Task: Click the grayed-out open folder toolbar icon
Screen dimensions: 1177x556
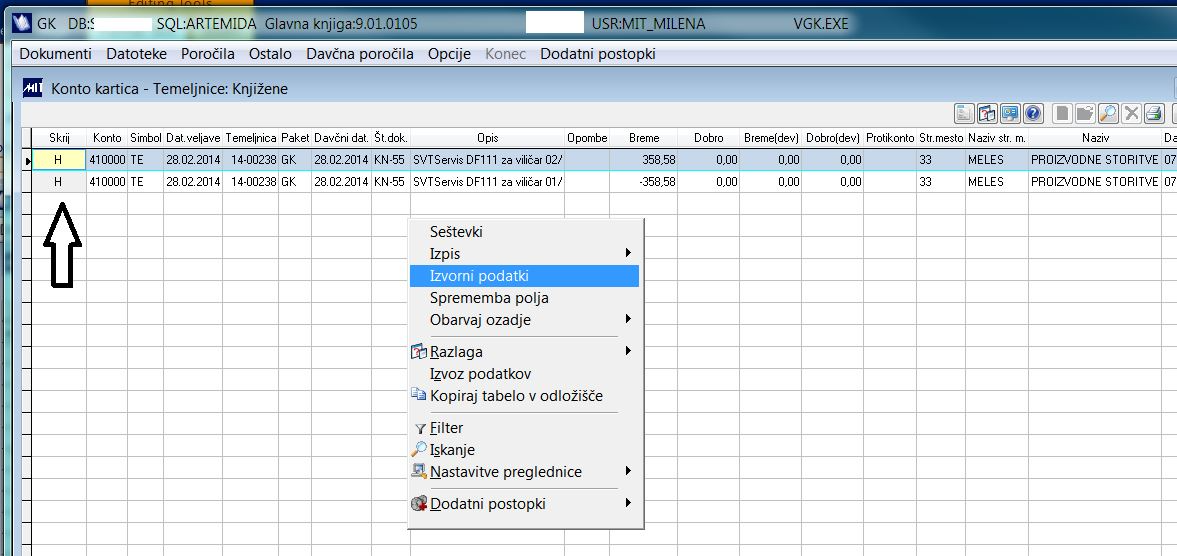Action: pos(1085,114)
